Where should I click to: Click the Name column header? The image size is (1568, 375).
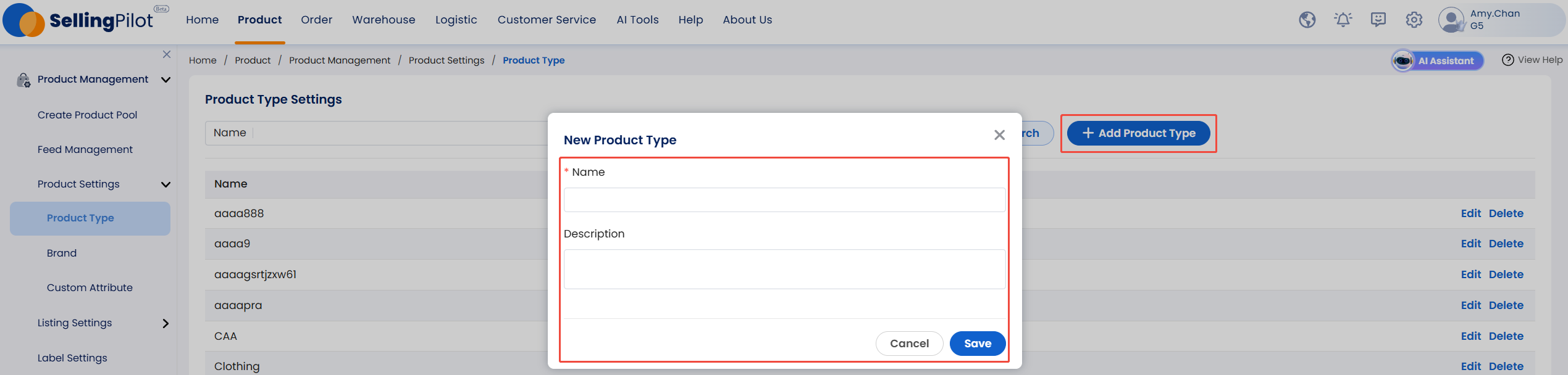(230, 184)
